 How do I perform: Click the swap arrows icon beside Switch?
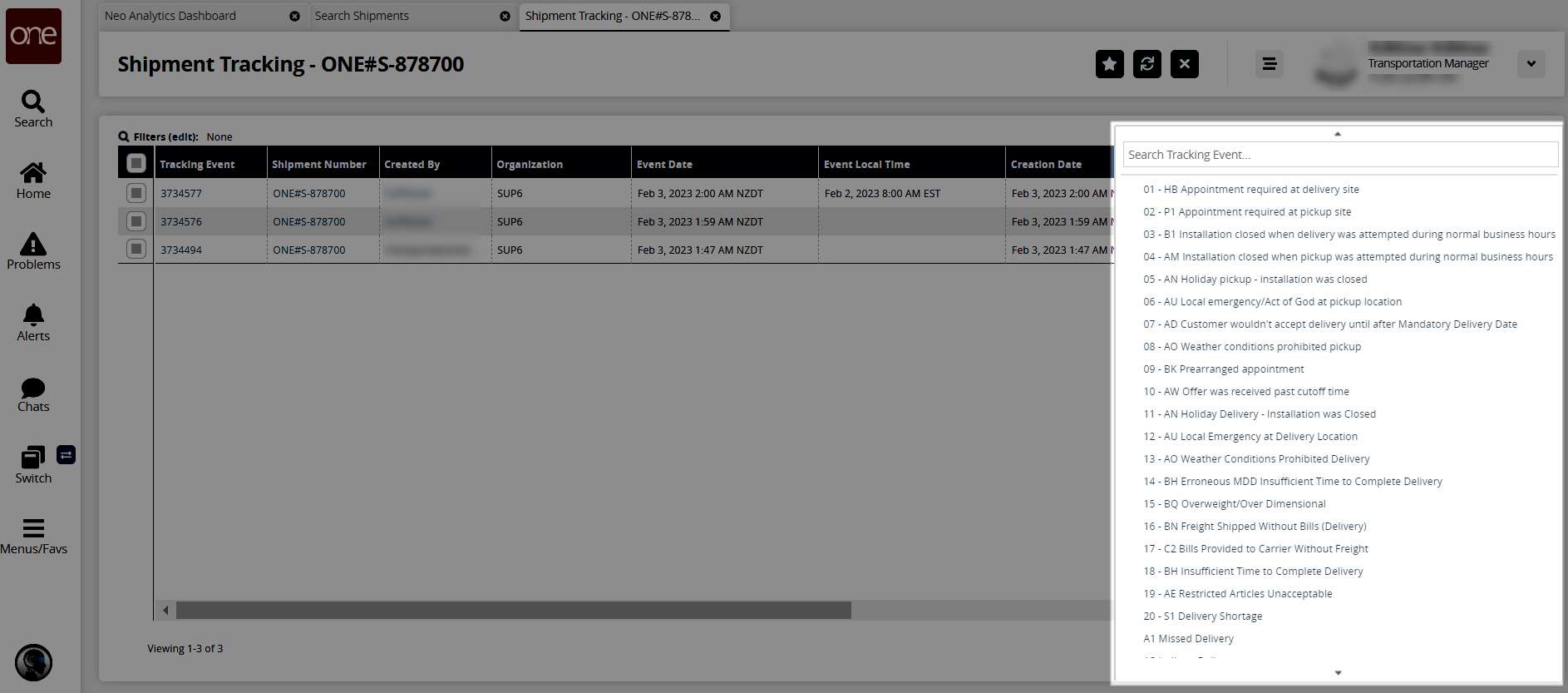click(x=66, y=454)
